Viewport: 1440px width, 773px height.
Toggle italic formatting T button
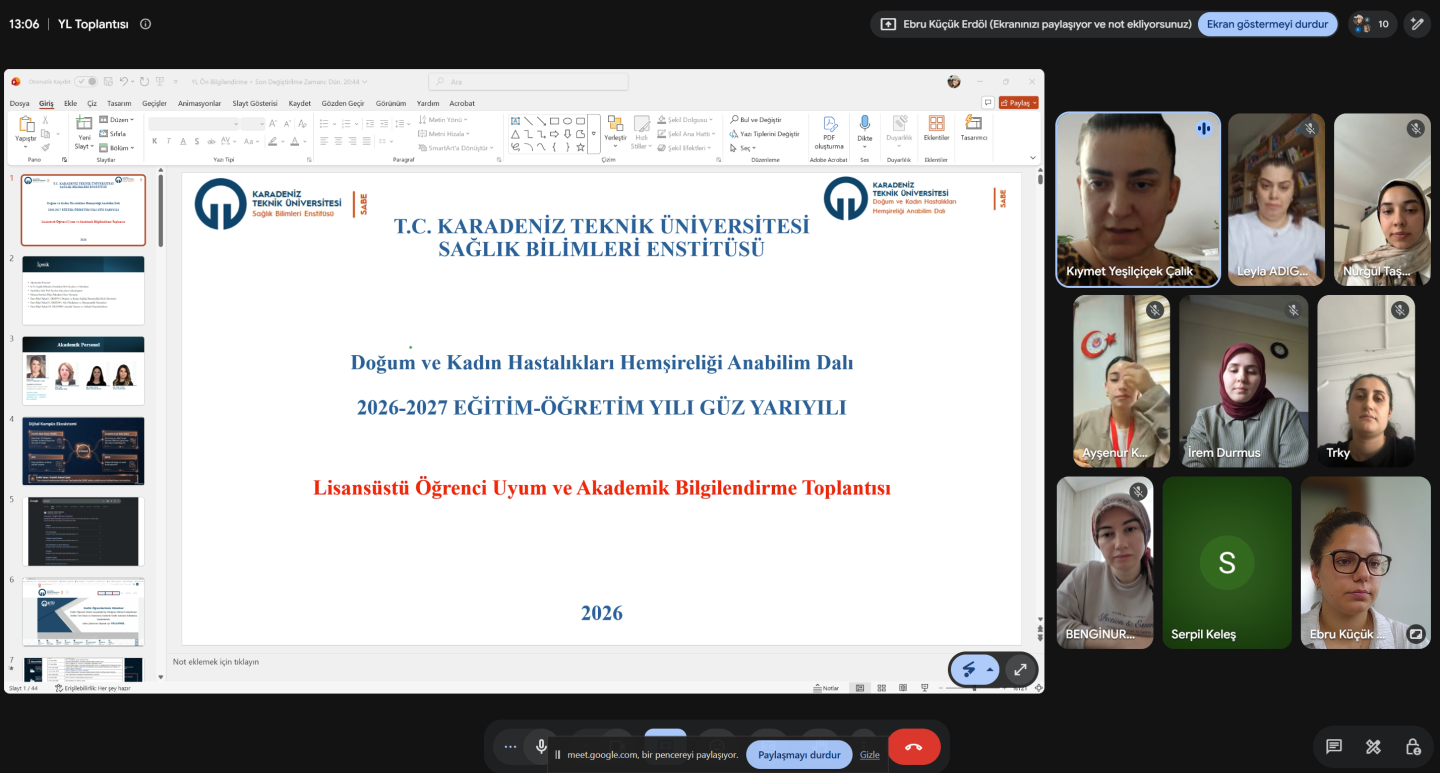coord(169,141)
